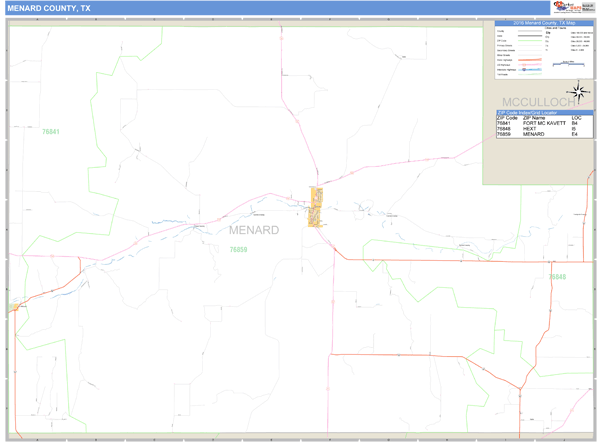Screen dimensions: 600x442
Task: Click the ZIP code label 76841 on the map
Action: pyautogui.click(x=51, y=132)
